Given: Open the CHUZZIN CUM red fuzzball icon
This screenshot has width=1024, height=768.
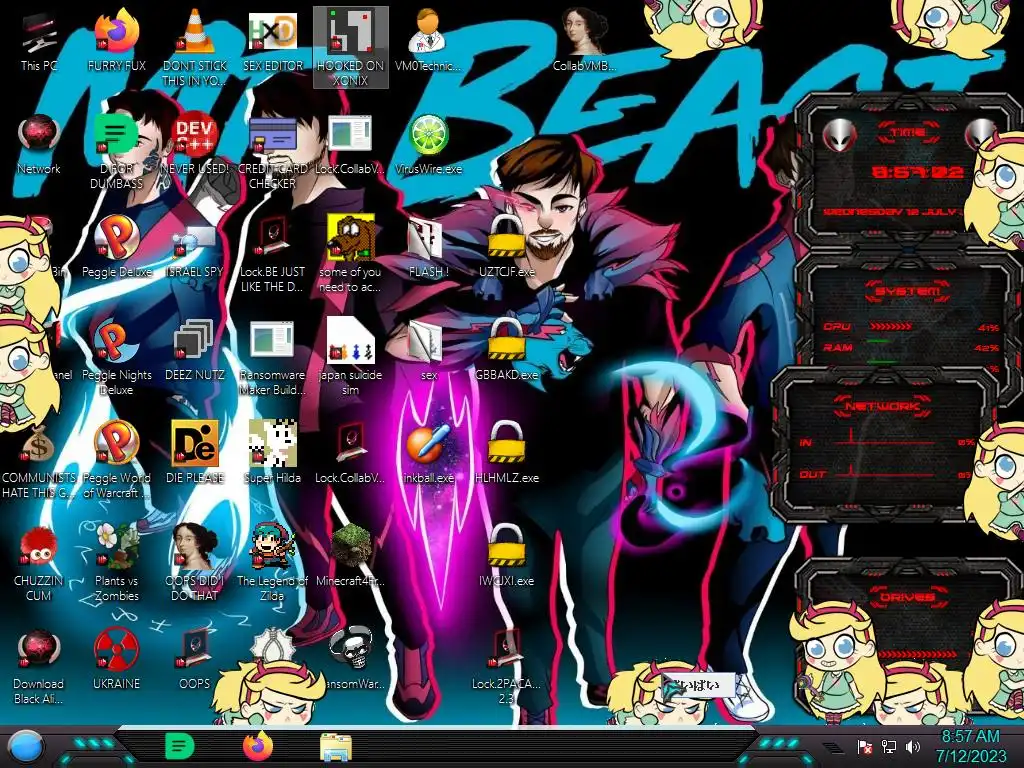Looking at the screenshot, I should coord(39,563).
